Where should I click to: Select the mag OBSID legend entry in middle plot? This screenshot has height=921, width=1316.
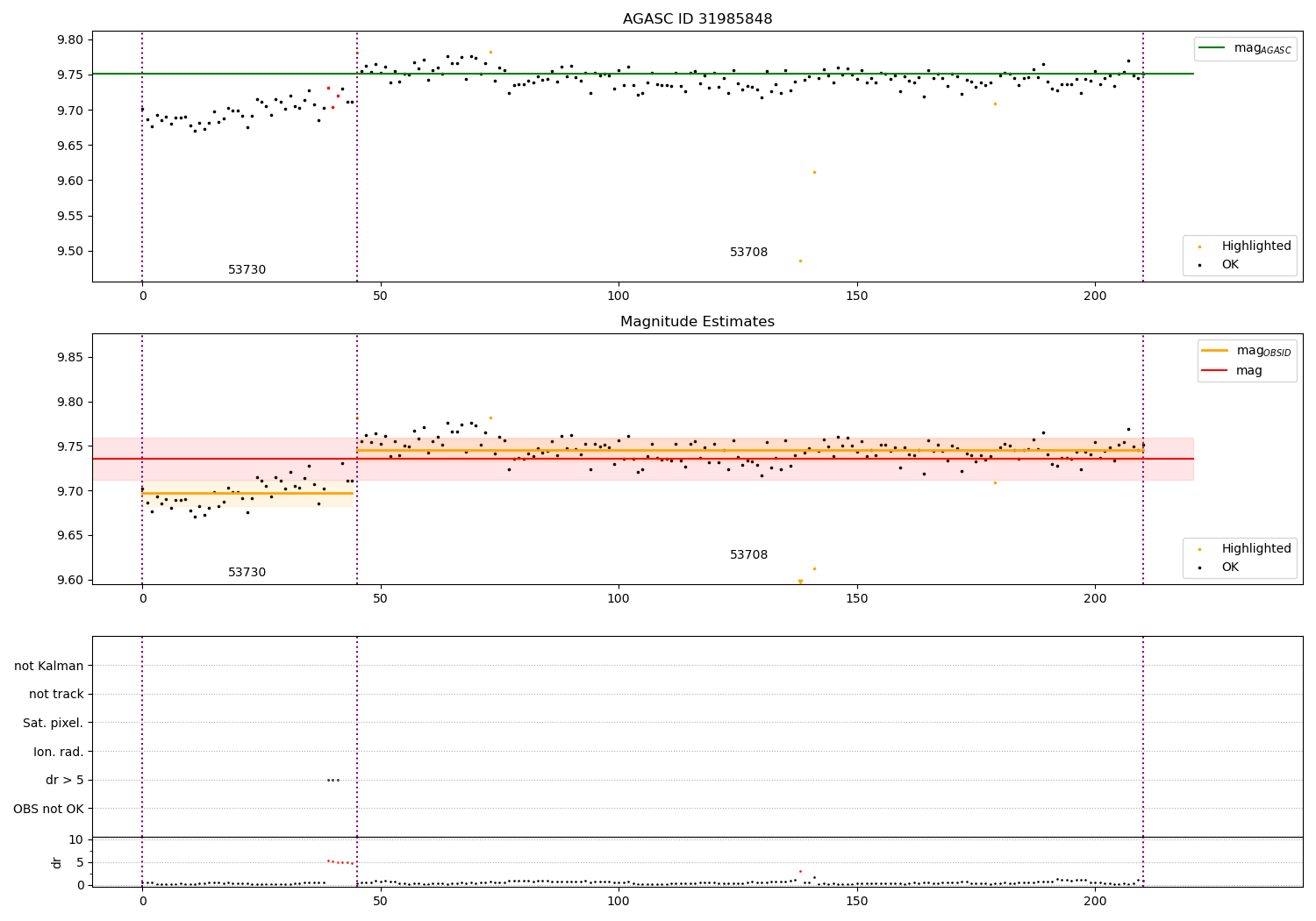click(1247, 351)
